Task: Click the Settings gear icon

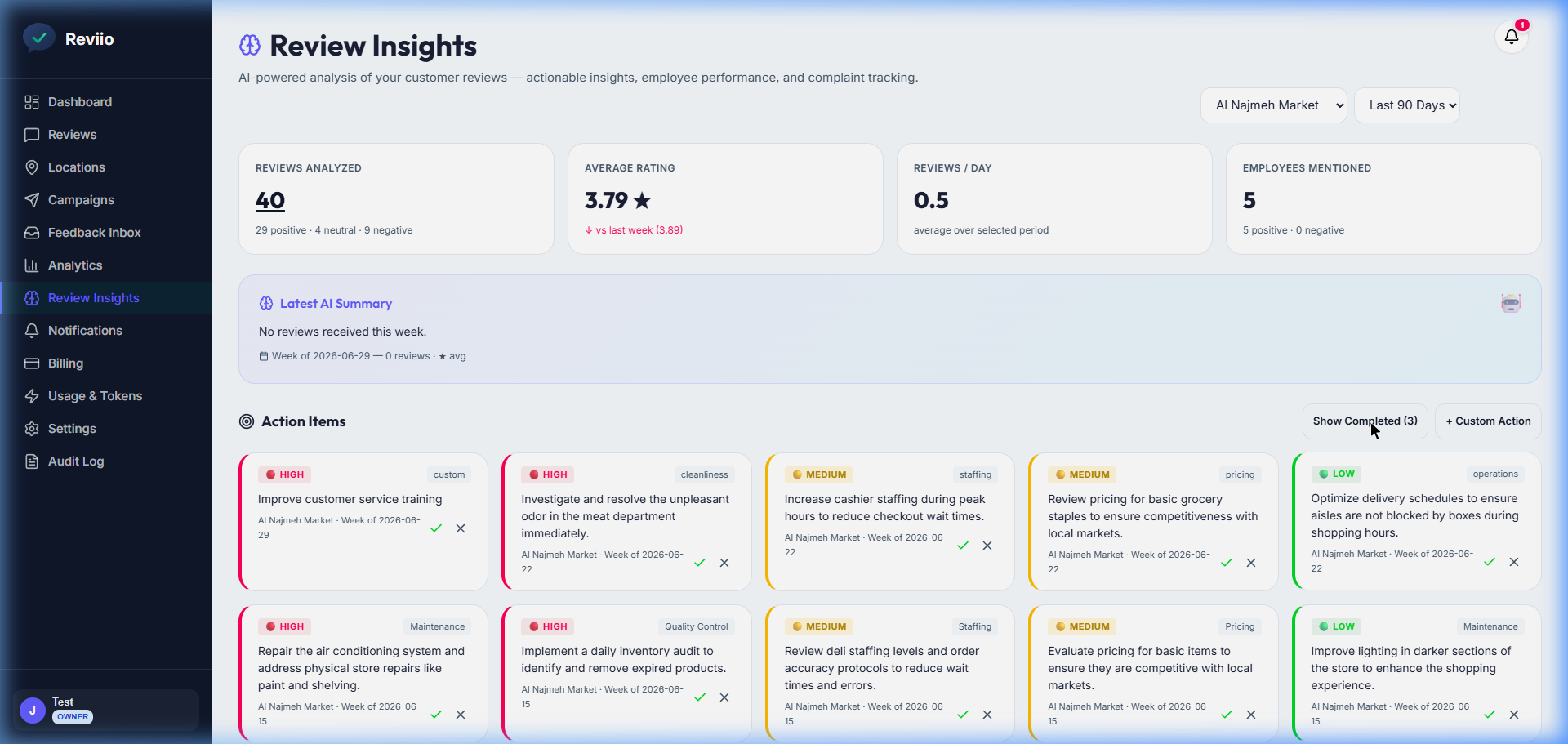Action: [32, 429]
